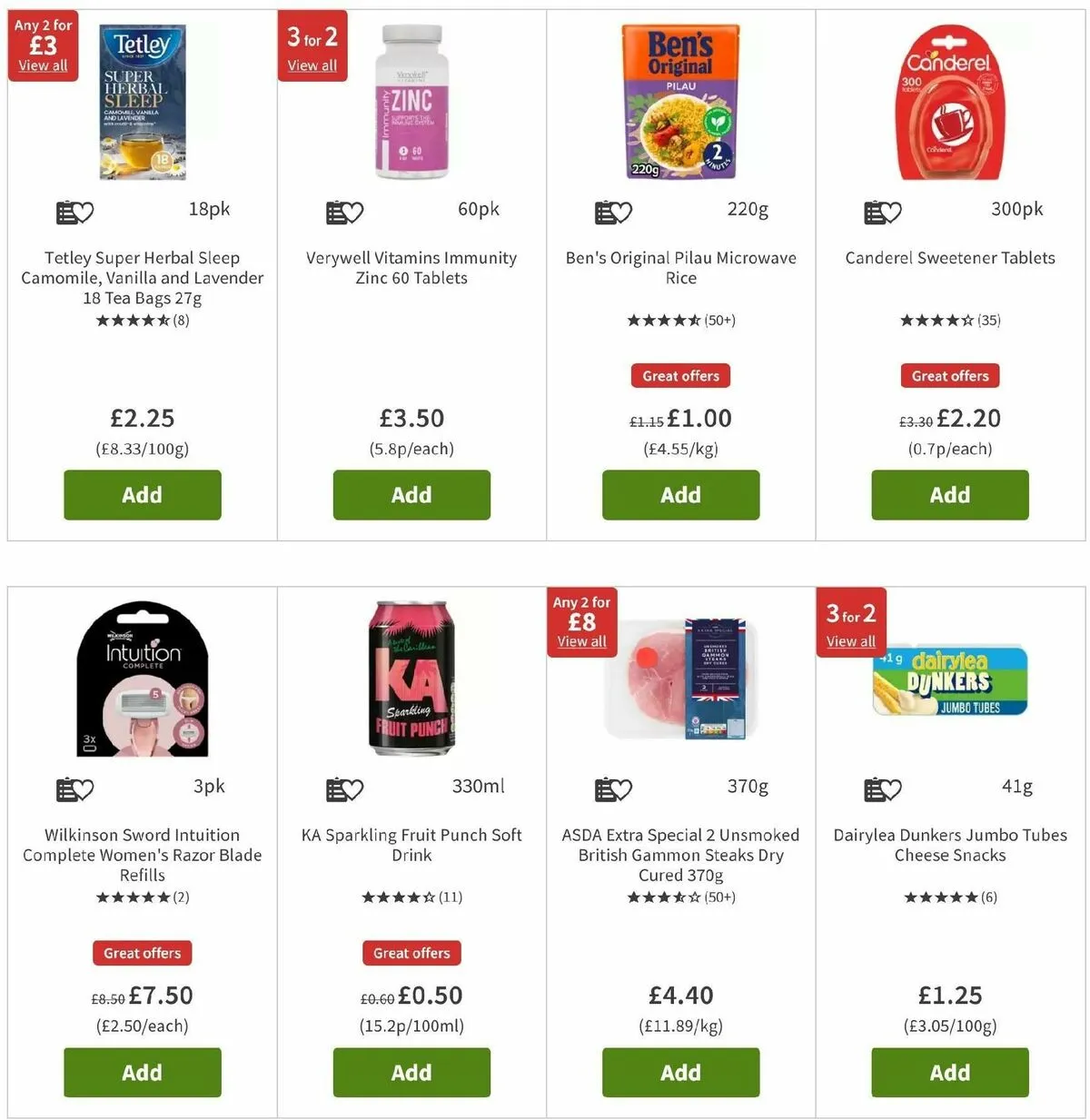The width and height of the screenshot is (1090, 1120).
Task: Add Canderel Sweetener Tablets to basket
Action: pos(950,495)
